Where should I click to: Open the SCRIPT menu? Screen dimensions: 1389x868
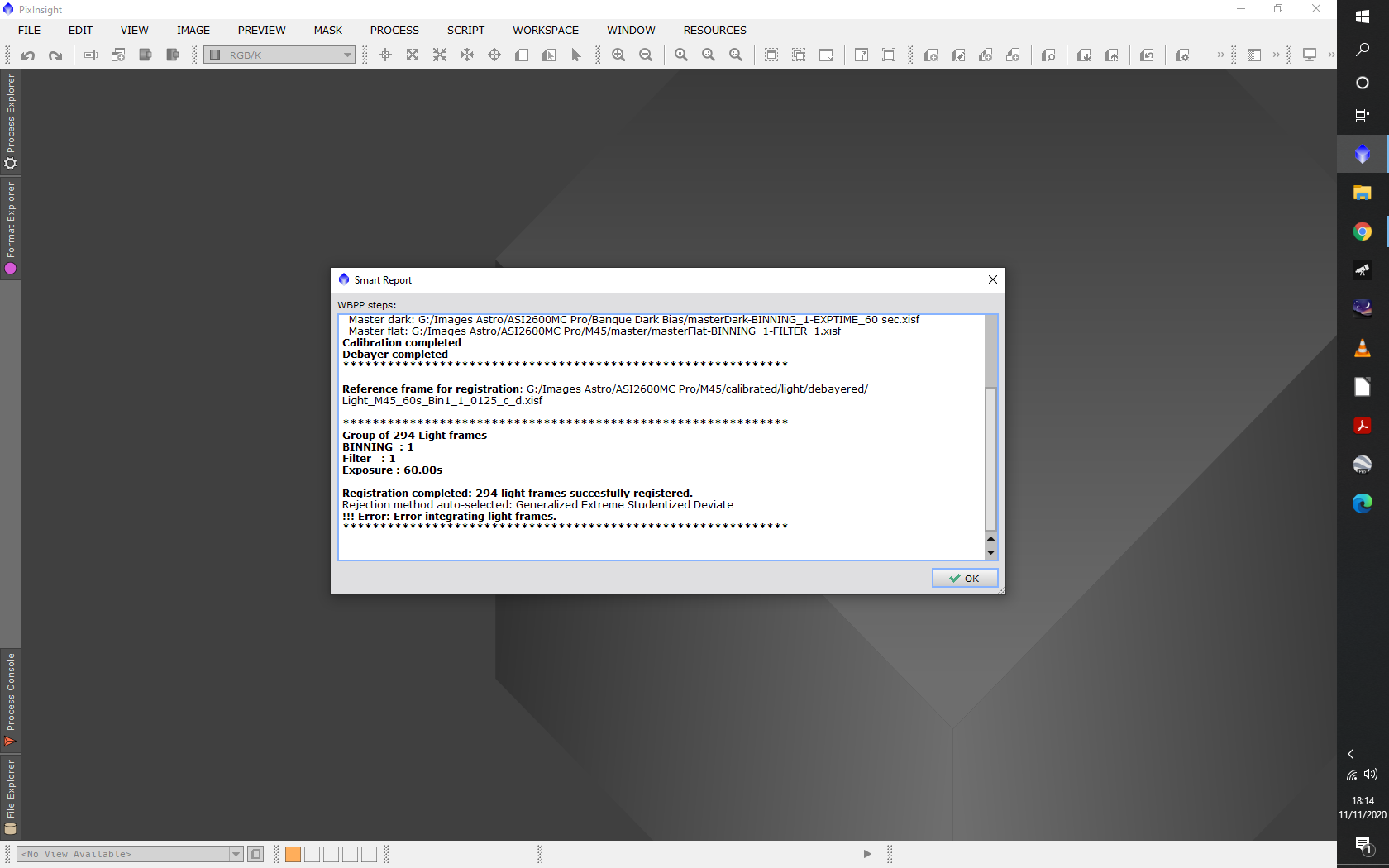[465, 31]
